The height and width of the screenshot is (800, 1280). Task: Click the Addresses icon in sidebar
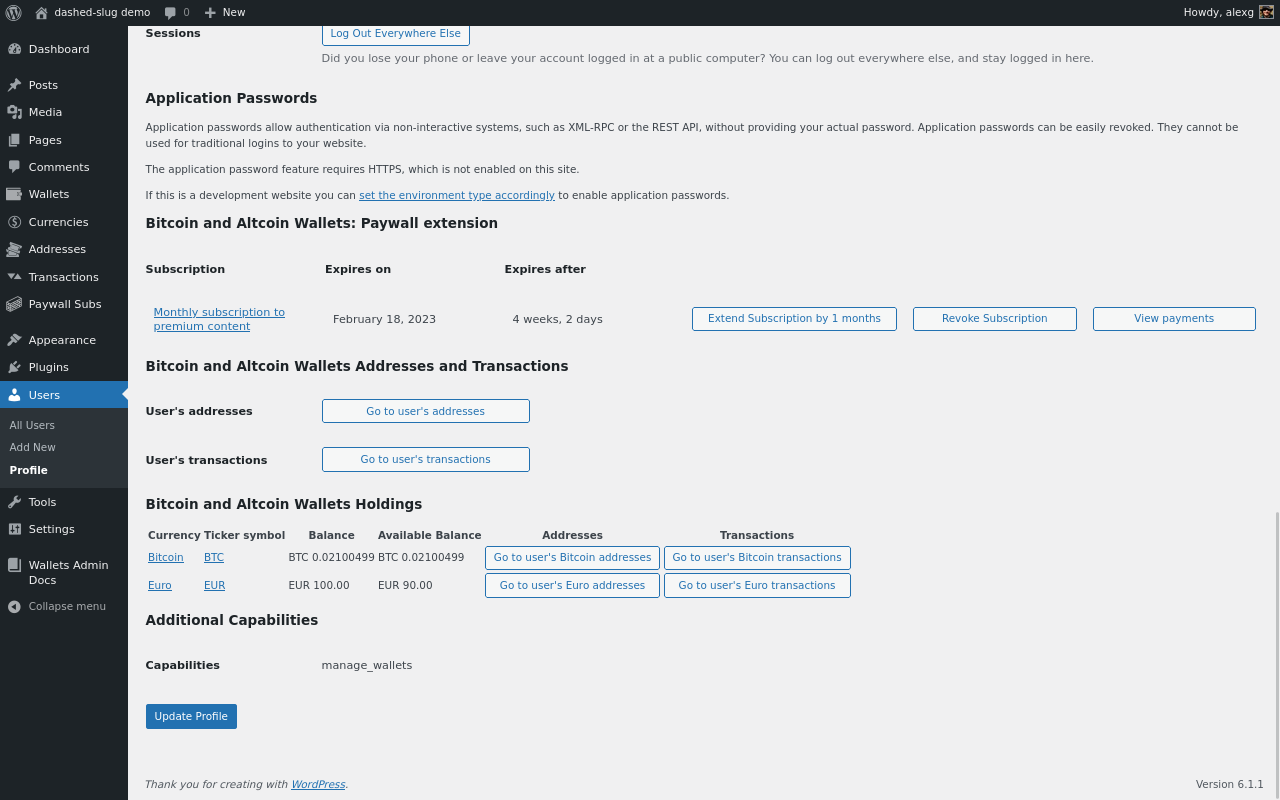(x=14, y=249)
